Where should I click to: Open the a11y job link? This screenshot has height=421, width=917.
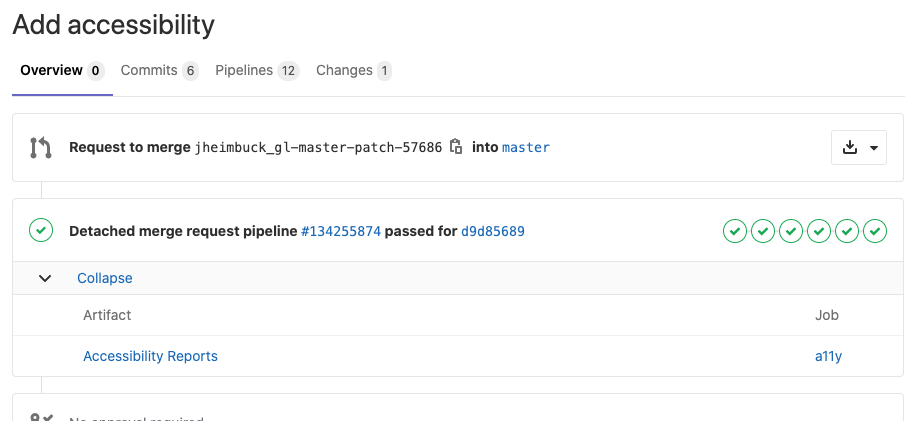coord(828,356)
